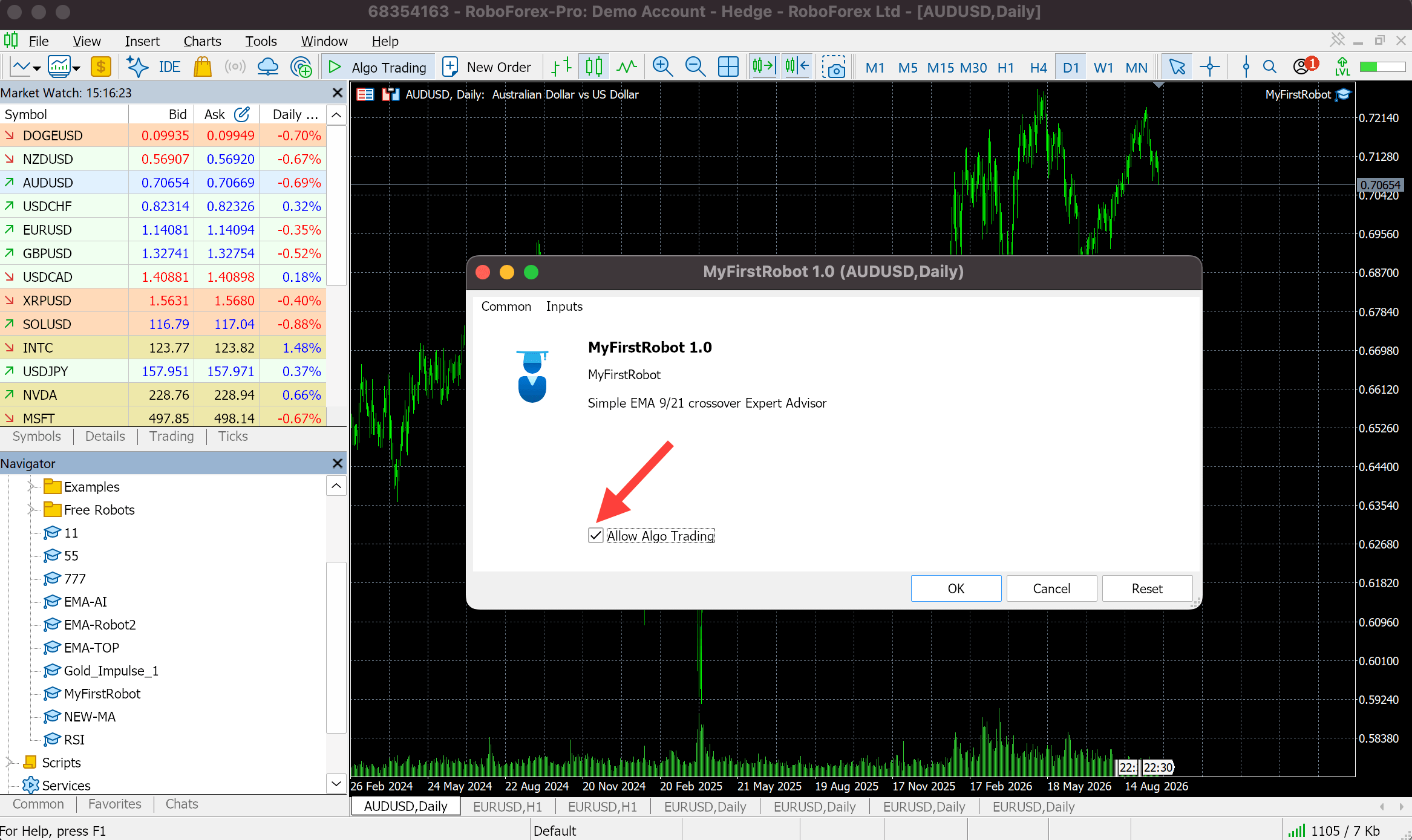This screenshot has width=1412, height=840.
Task: Tile chart windows with grid icon
Action: 728,67
